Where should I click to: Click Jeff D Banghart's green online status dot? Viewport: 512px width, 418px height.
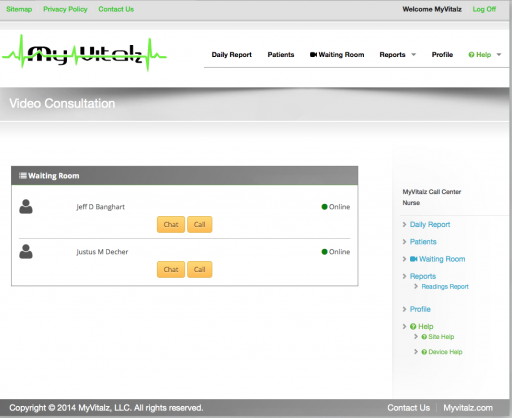pyautogui.click(x=324, y=207)
